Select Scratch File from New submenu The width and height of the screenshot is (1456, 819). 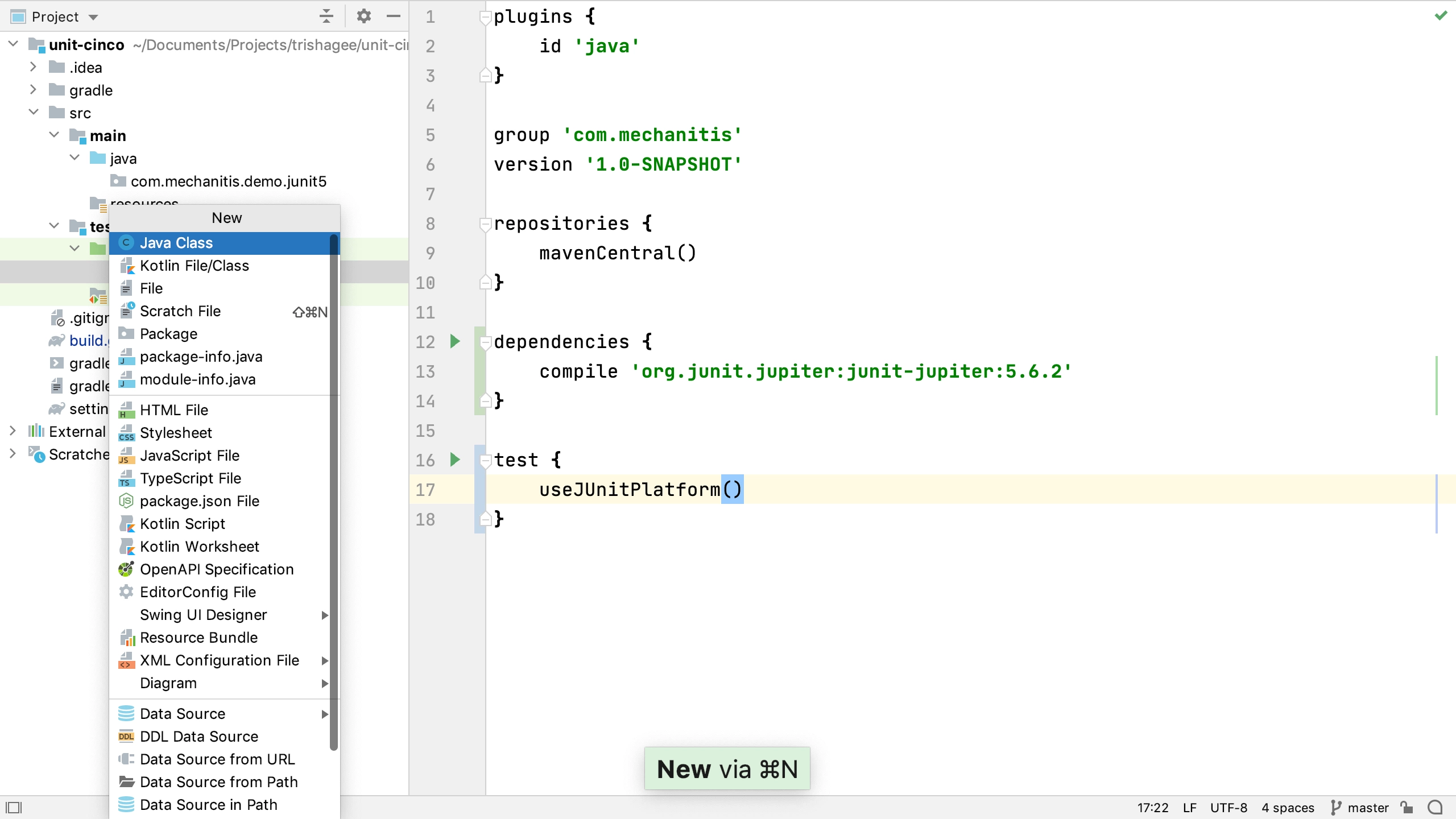pos(180,311)
